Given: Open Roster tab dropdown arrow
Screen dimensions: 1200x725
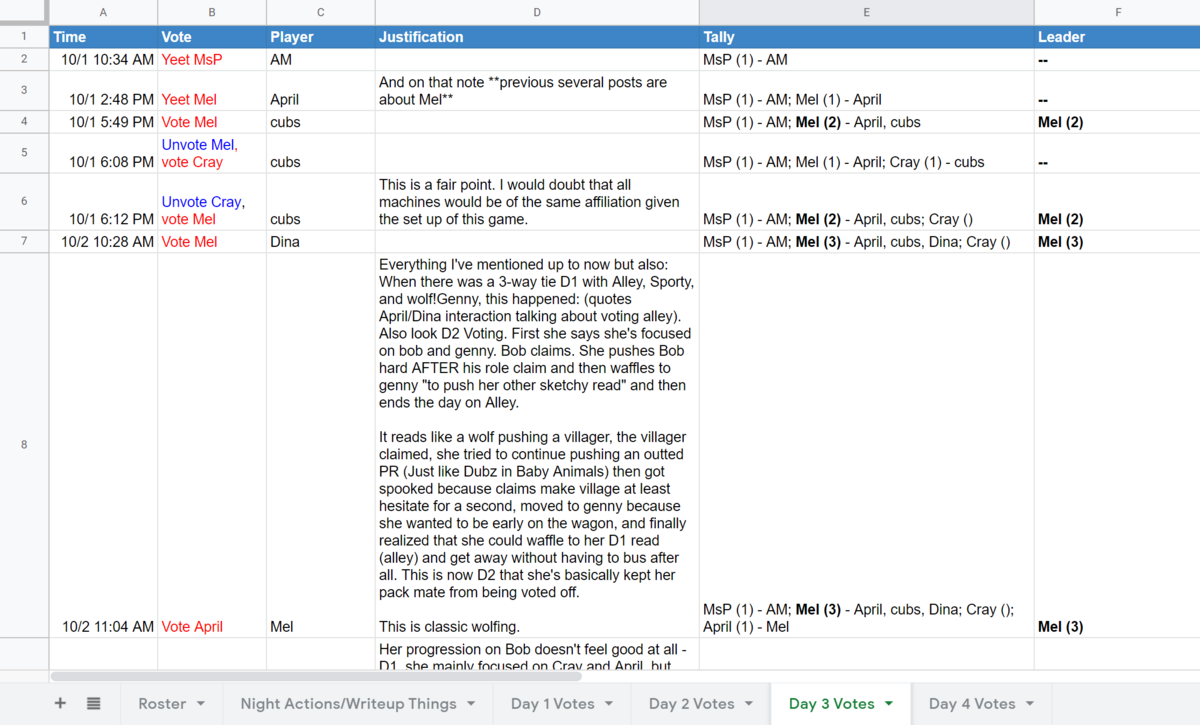Looking at the screenshot, I should 201,704.
